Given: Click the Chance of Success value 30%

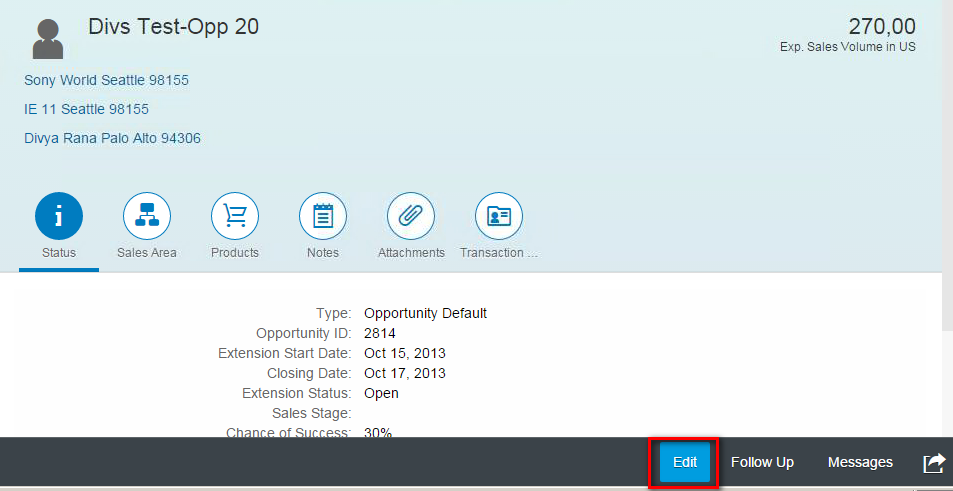Looking at the screenshot, I should [x=378, y=433].
